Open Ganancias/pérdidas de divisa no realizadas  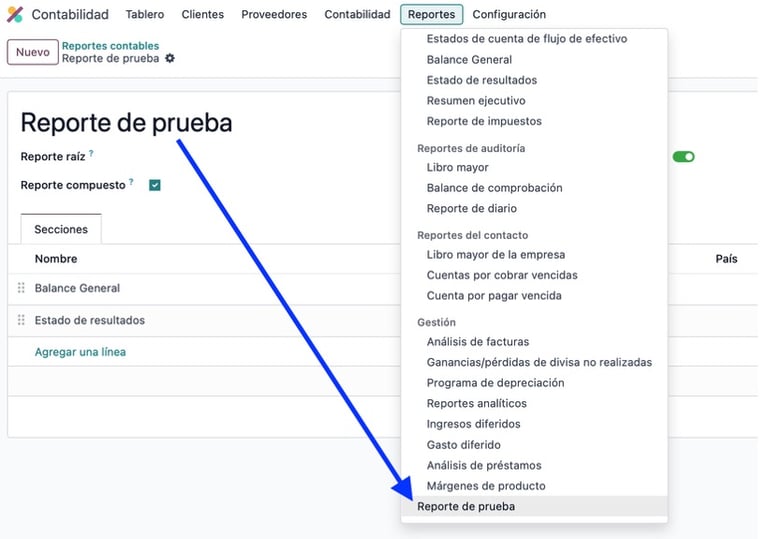539,362
